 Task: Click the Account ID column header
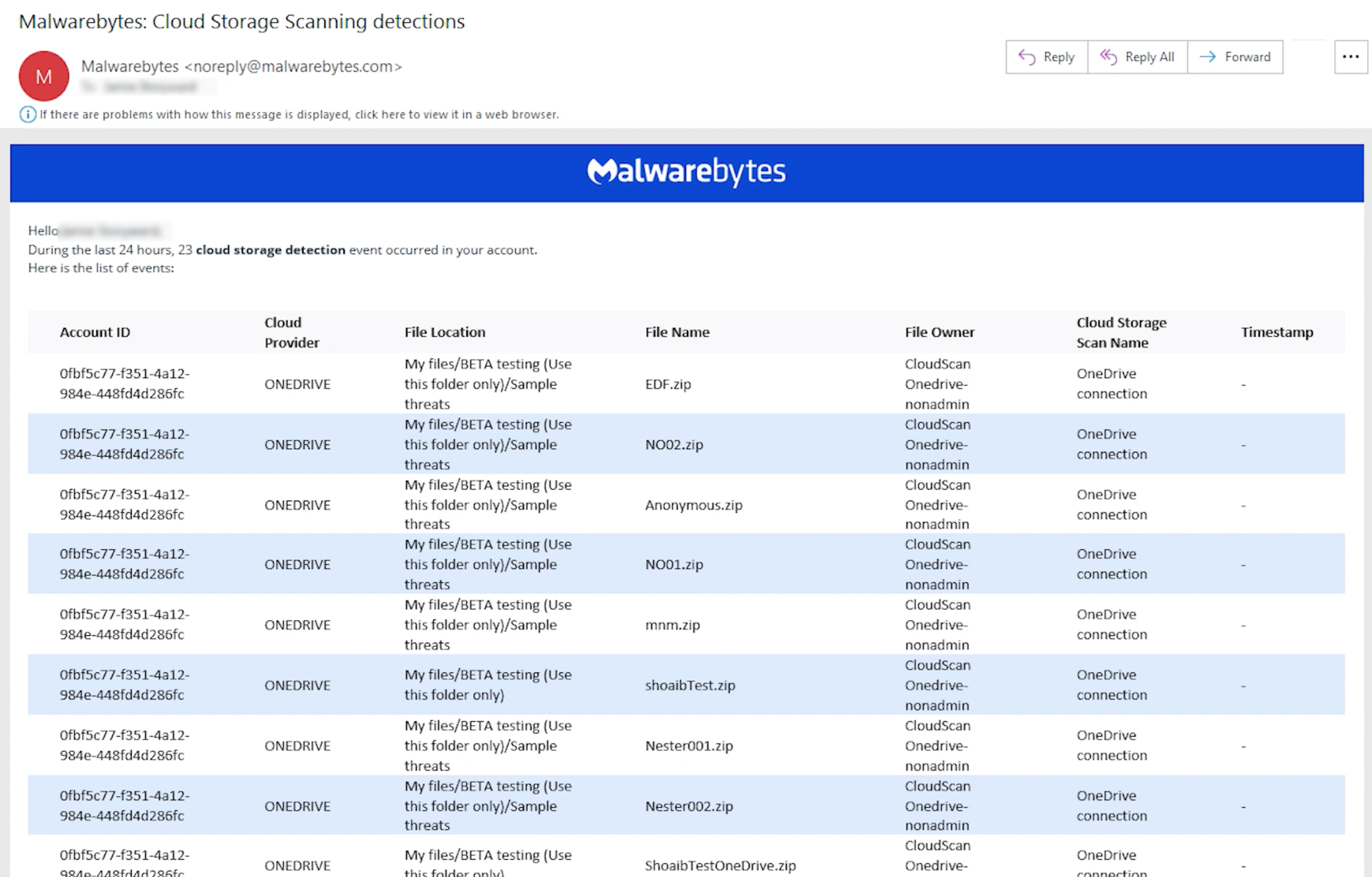pyautogui.click(x=95, y=332)
